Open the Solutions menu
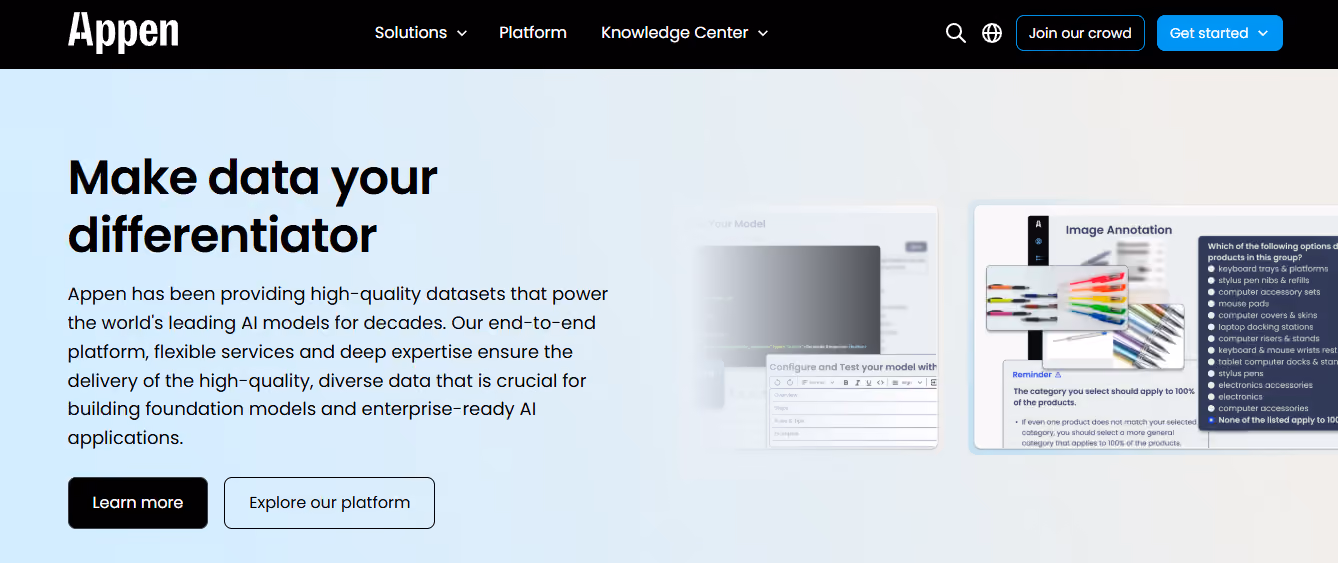1338x563 pixels. [x=421, y=33]
